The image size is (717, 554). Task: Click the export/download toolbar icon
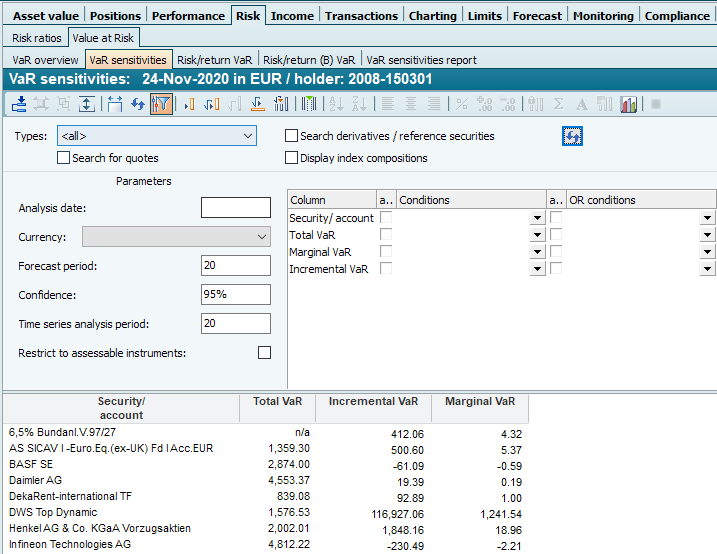tap(18, 104)
